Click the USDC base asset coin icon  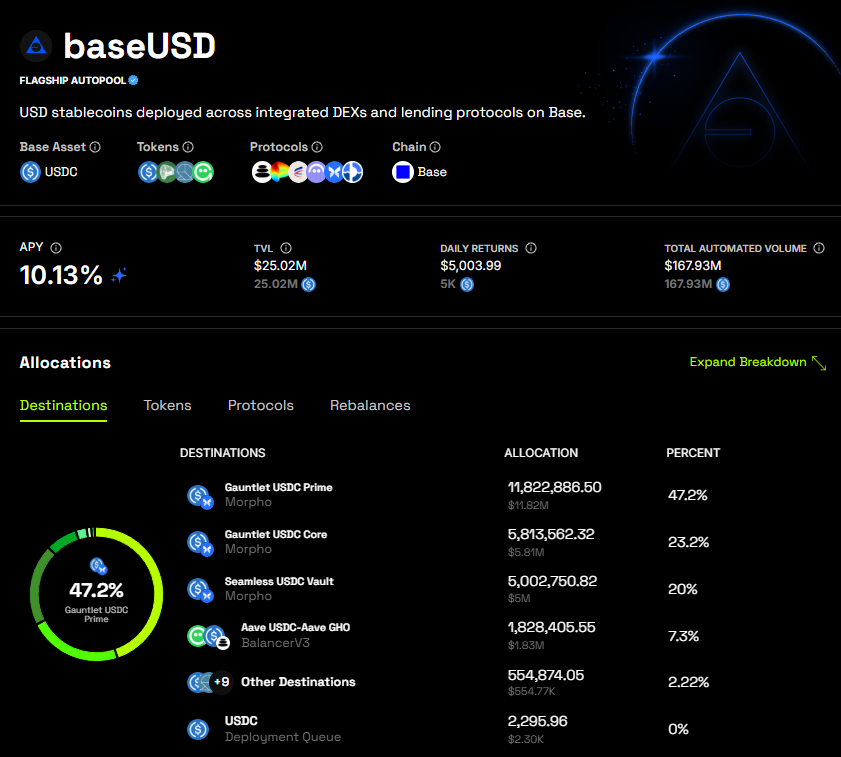(30, 172)
